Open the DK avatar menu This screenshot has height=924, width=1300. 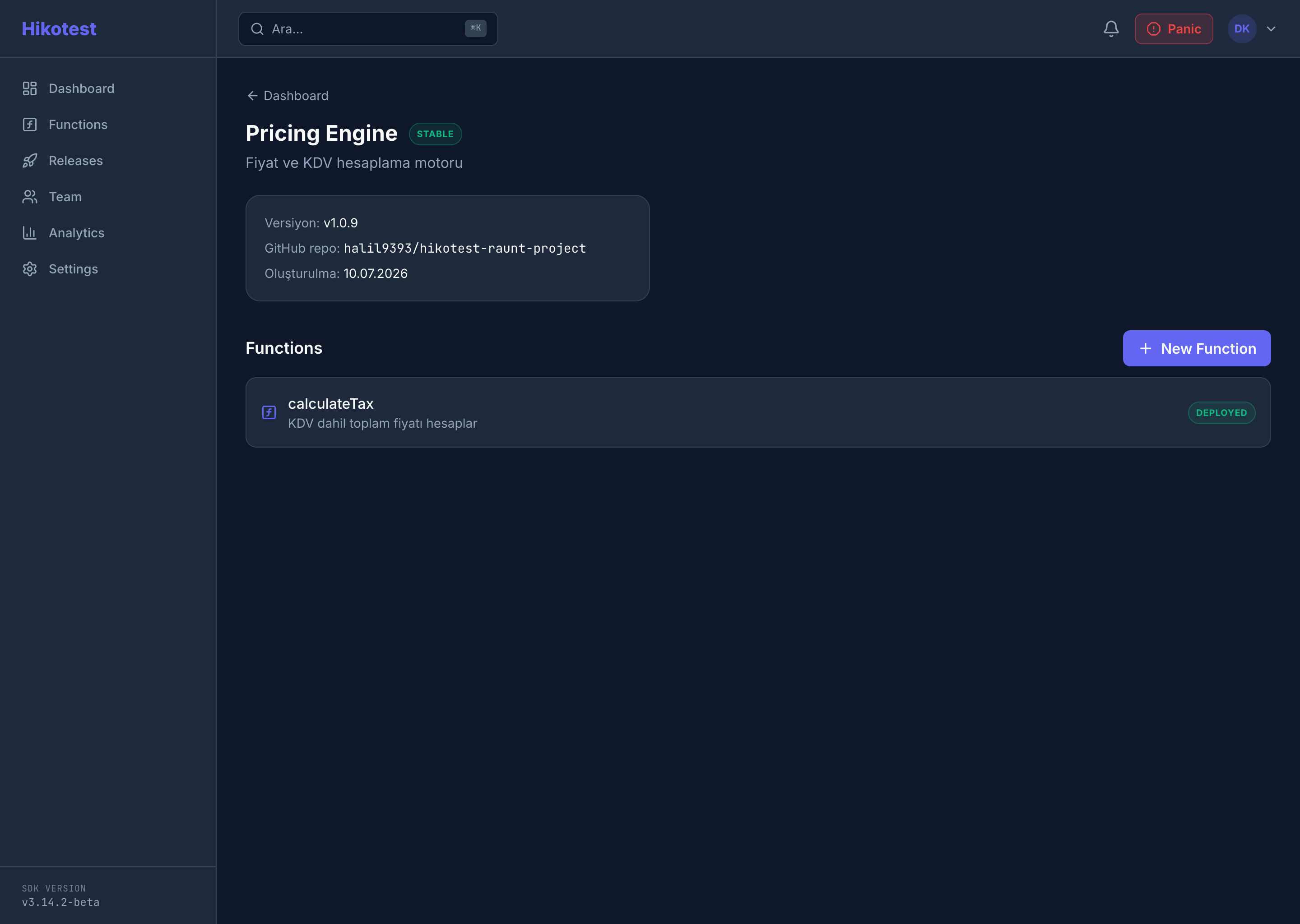point(1242,29)
